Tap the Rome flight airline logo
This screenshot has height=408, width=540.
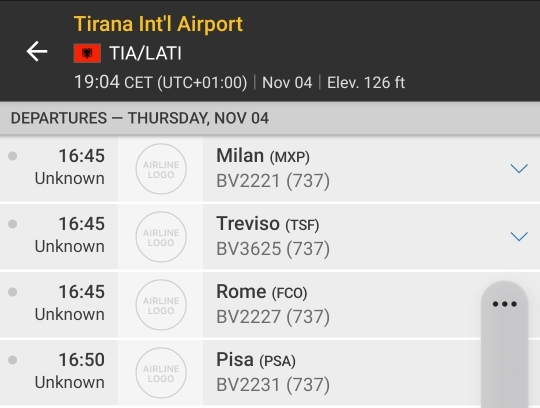(161, 305)
